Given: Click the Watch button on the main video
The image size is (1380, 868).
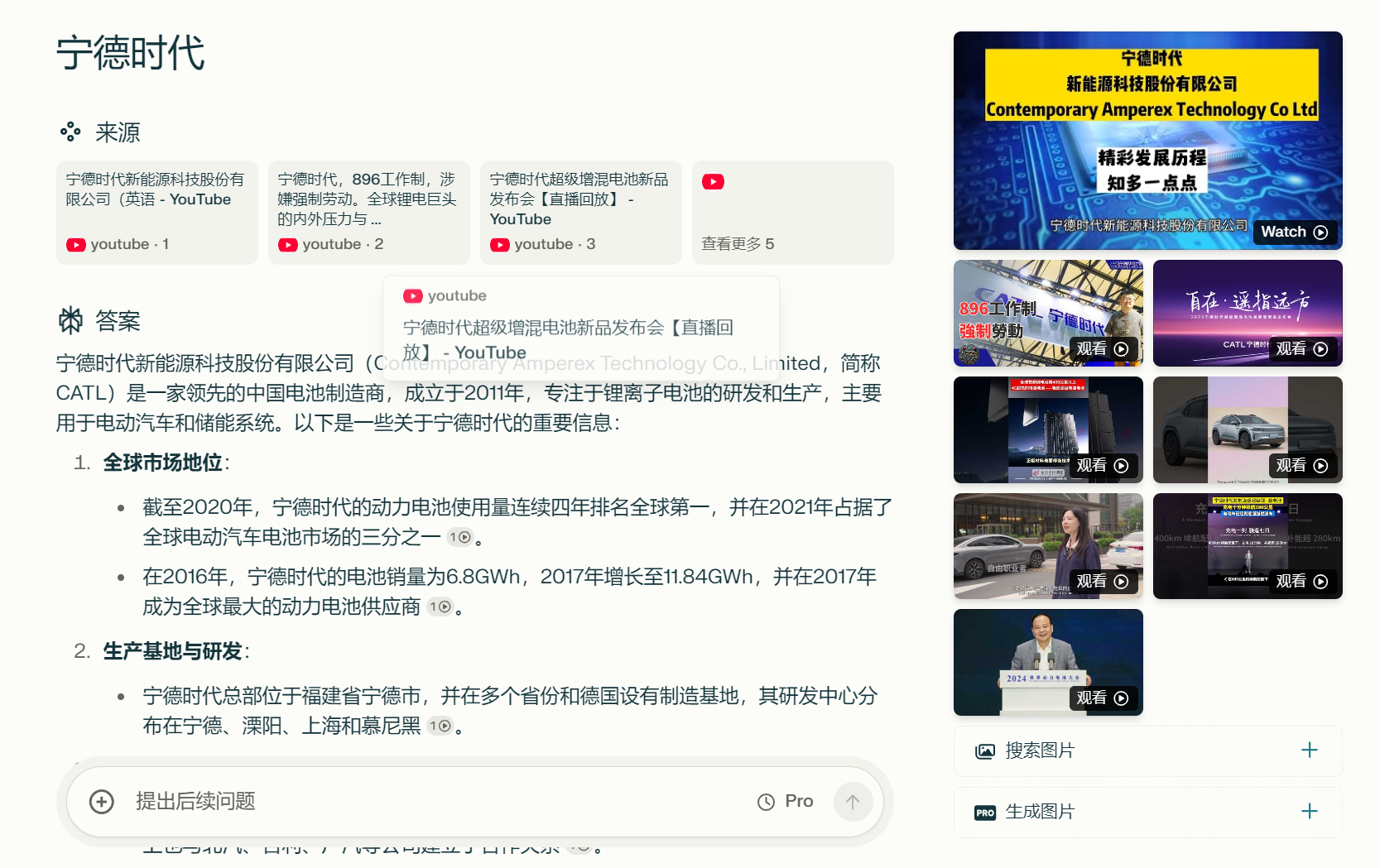Looking at the screenshot, I should click(1295, 233).
